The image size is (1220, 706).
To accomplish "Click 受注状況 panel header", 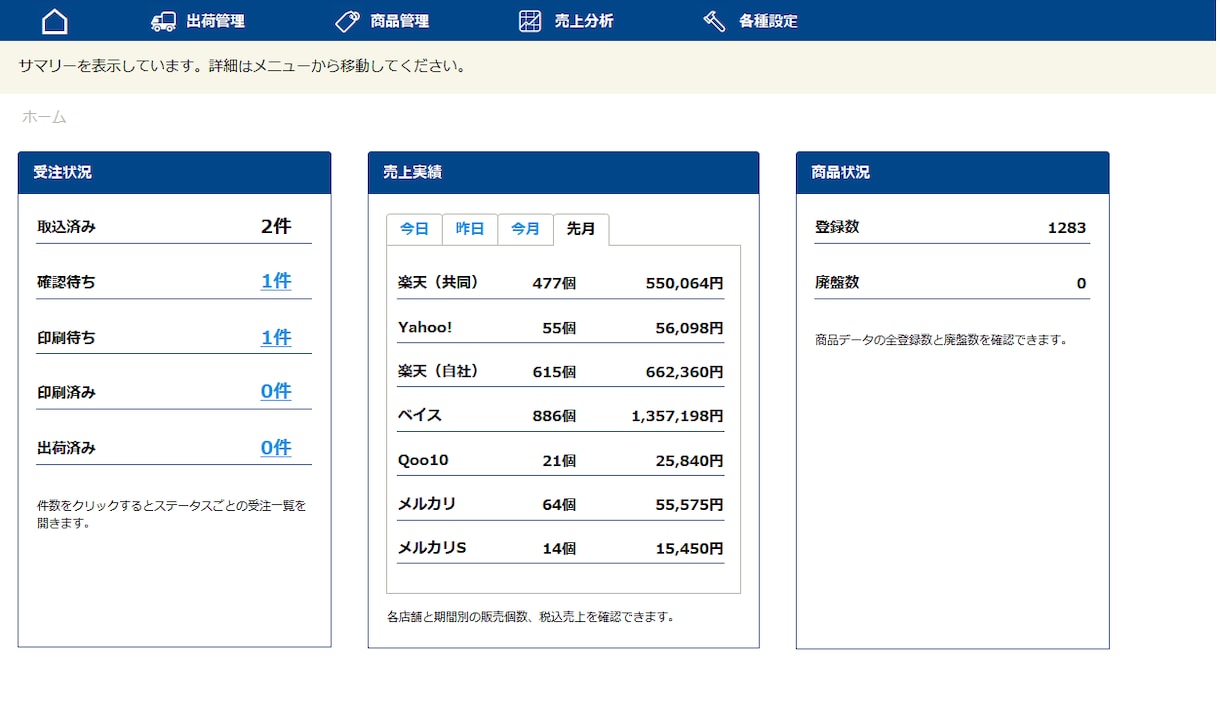I will pyautogui.click(x=174, y=173).
